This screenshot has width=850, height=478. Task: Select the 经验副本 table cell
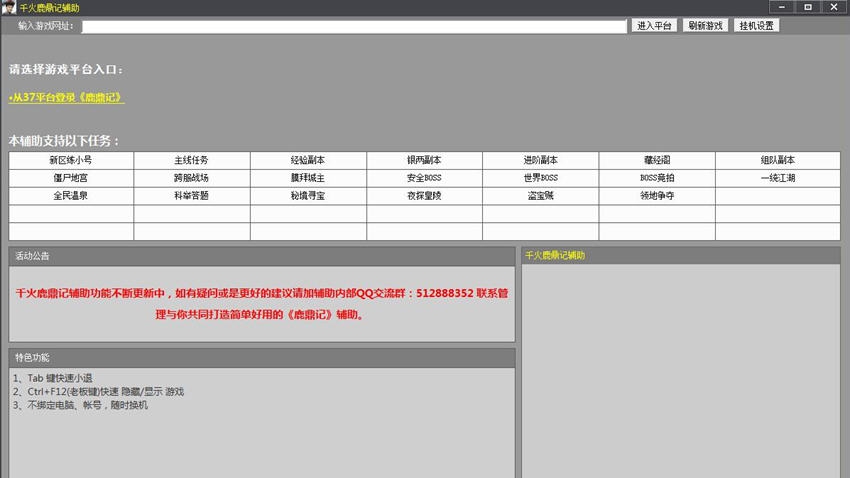coord(308,160)
